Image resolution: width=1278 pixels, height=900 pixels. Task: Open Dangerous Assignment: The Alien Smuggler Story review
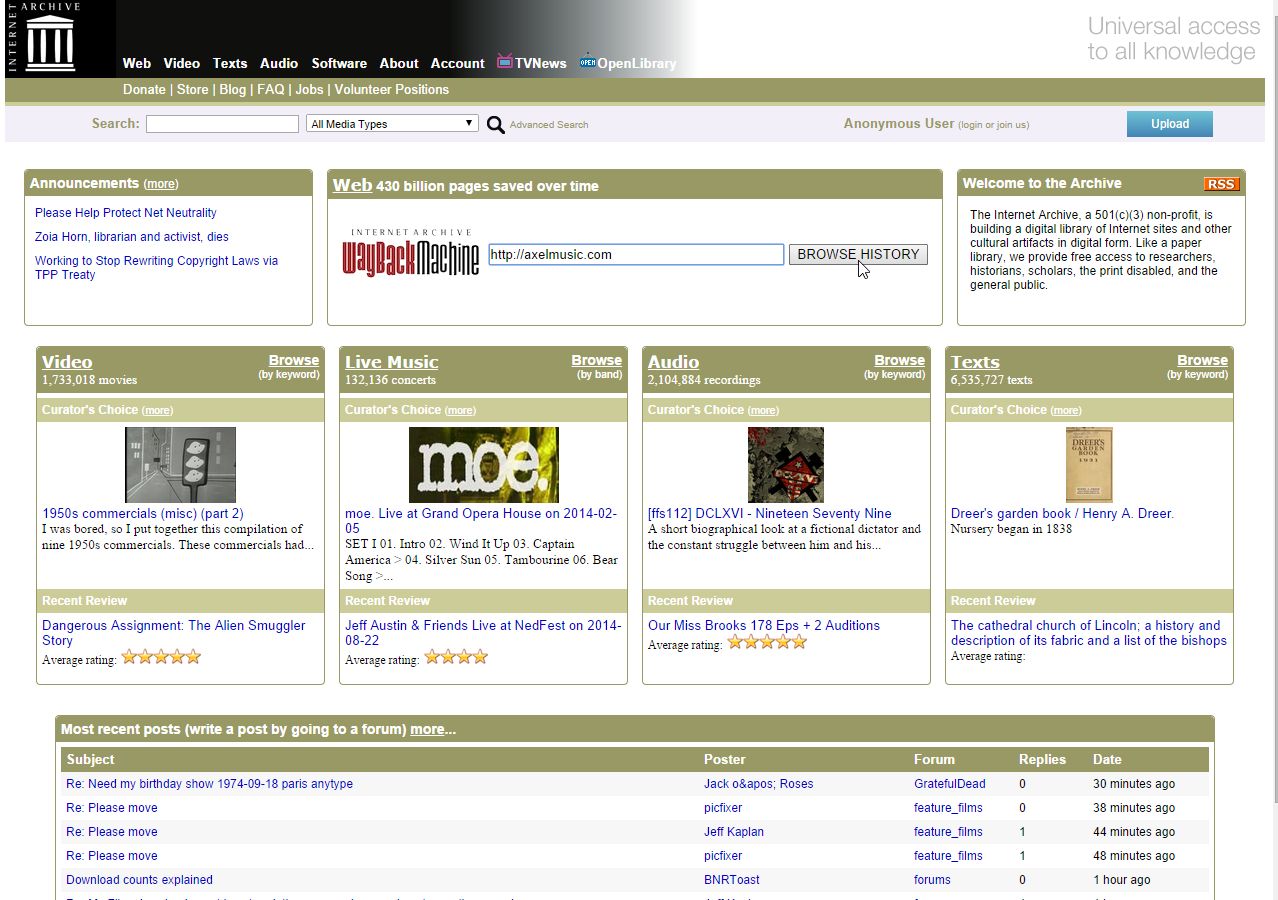(x=174, y=633)
